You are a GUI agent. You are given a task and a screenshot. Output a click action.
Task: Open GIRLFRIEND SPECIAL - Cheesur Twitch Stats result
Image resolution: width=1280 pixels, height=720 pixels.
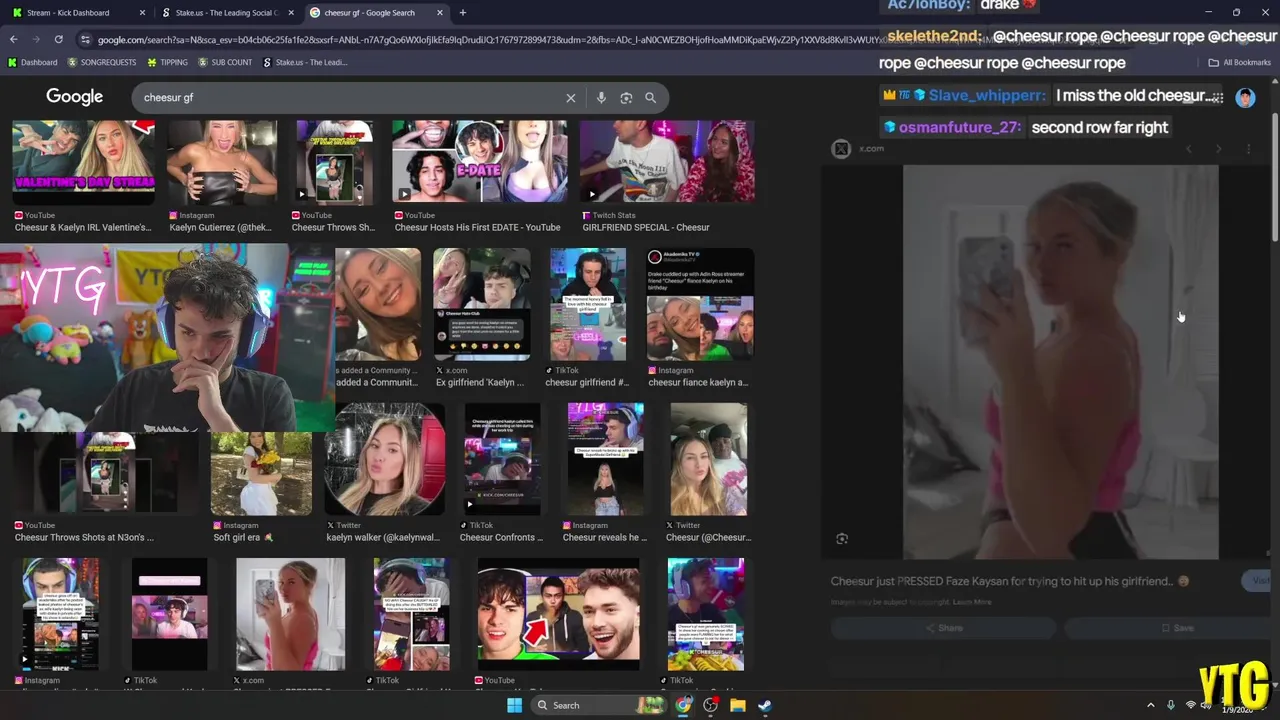pos(667,162)
